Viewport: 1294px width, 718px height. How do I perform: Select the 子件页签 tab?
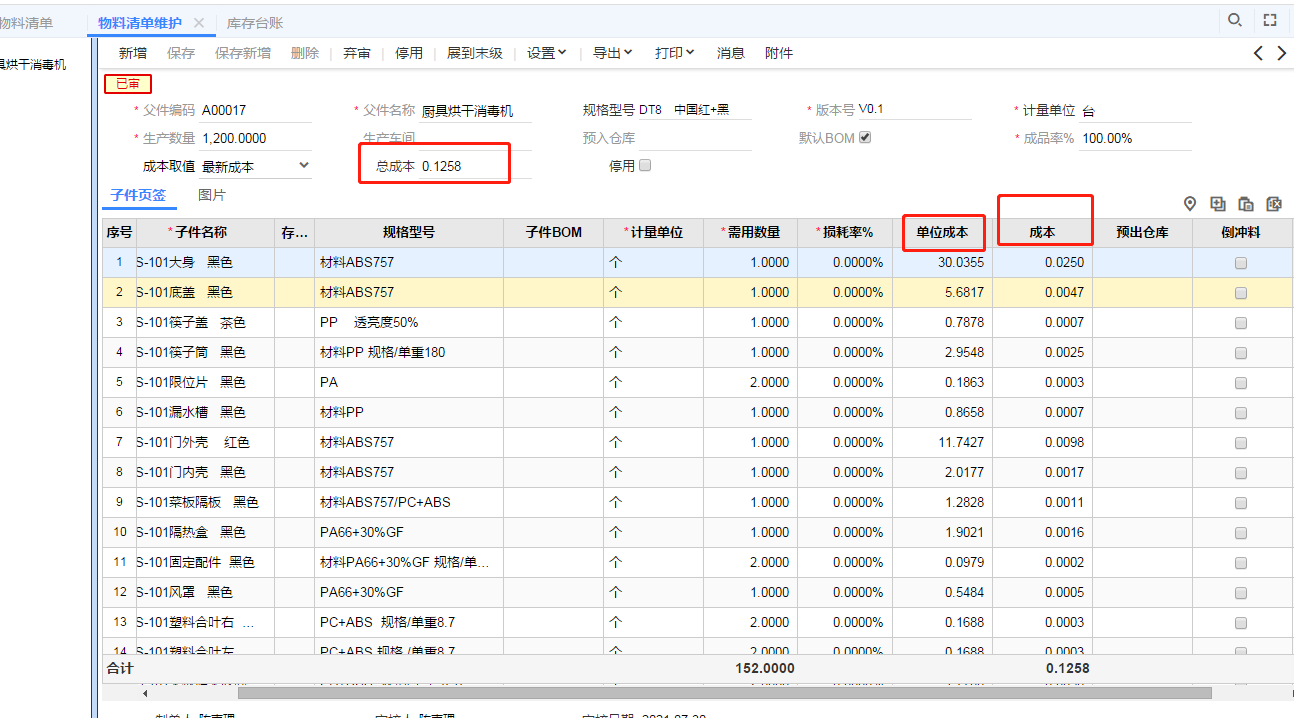138,195
